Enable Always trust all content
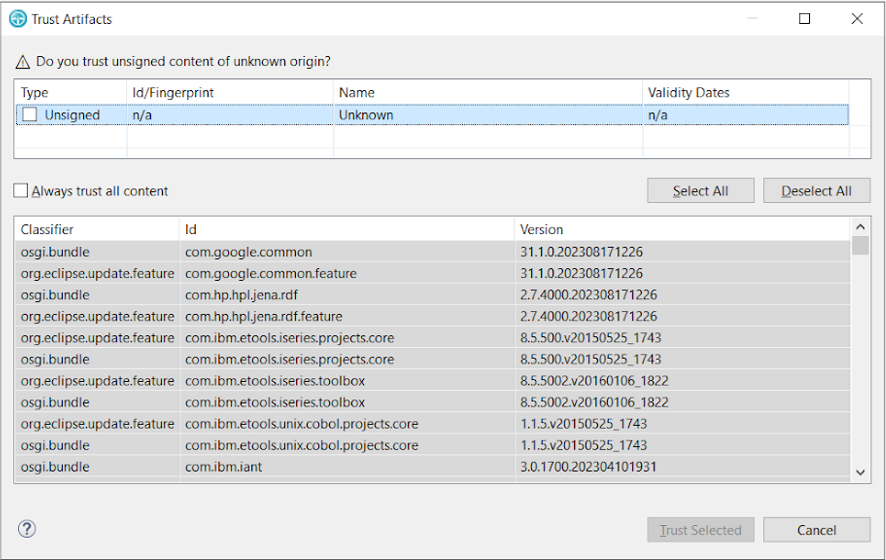This screenshot has width=886, height=560. coord(20,191)
